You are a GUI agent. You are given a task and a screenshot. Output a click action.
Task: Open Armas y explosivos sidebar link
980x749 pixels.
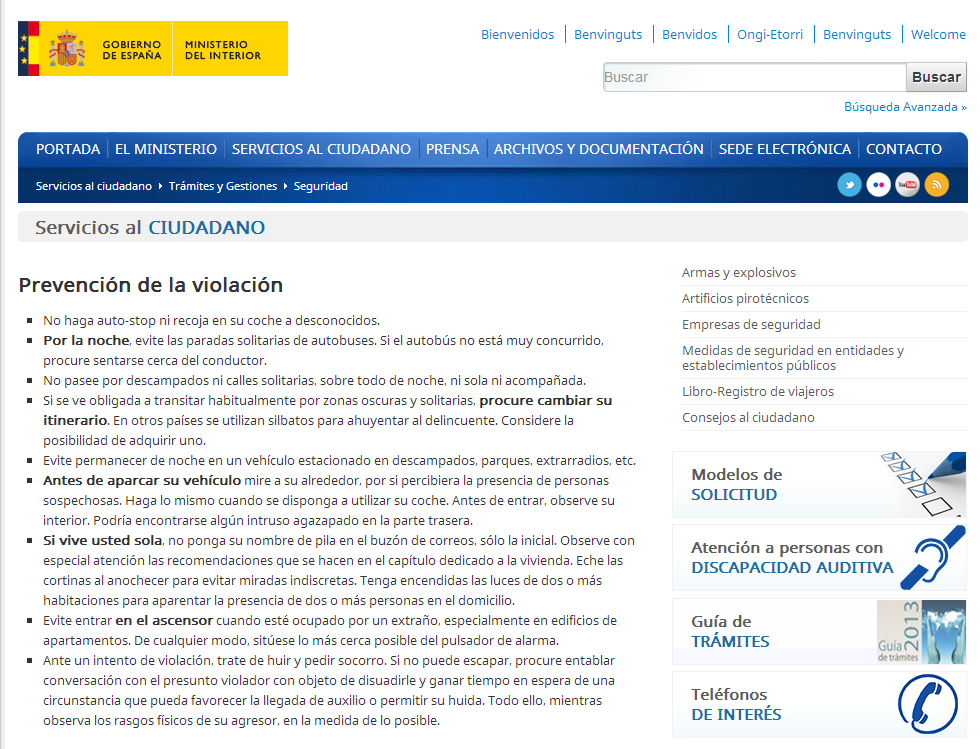738,272
